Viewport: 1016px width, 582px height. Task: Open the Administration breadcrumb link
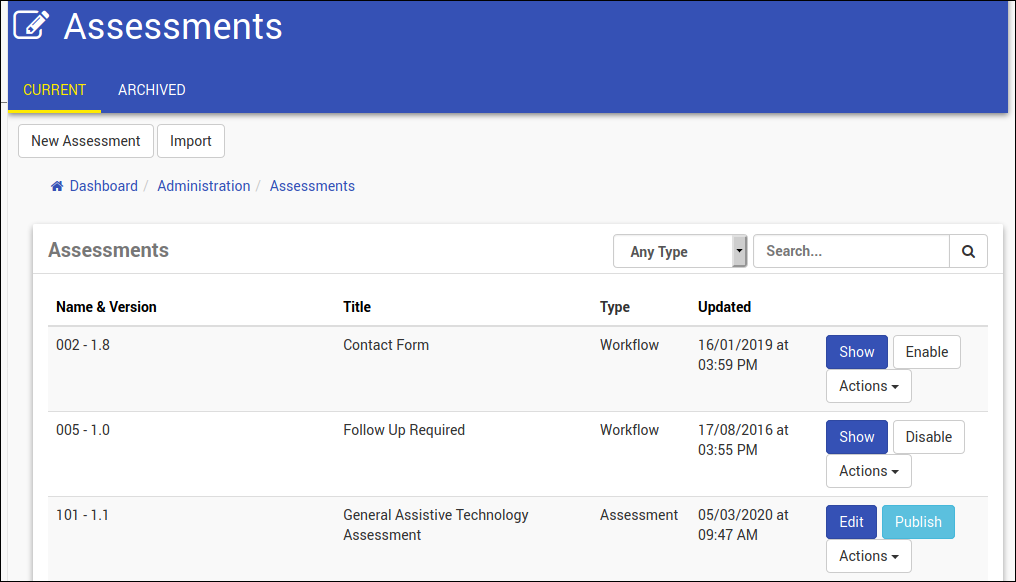[x=204, y=186]
